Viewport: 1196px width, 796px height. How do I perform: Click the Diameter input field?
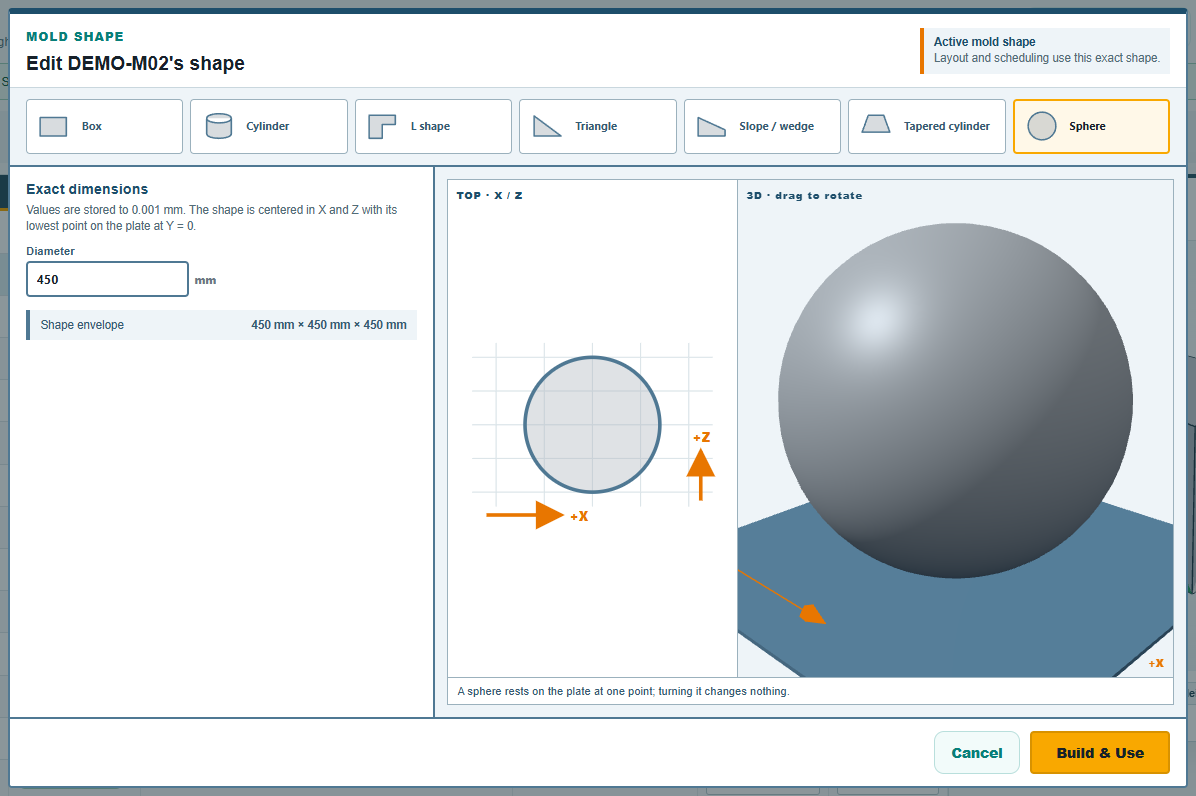[108, 279]
